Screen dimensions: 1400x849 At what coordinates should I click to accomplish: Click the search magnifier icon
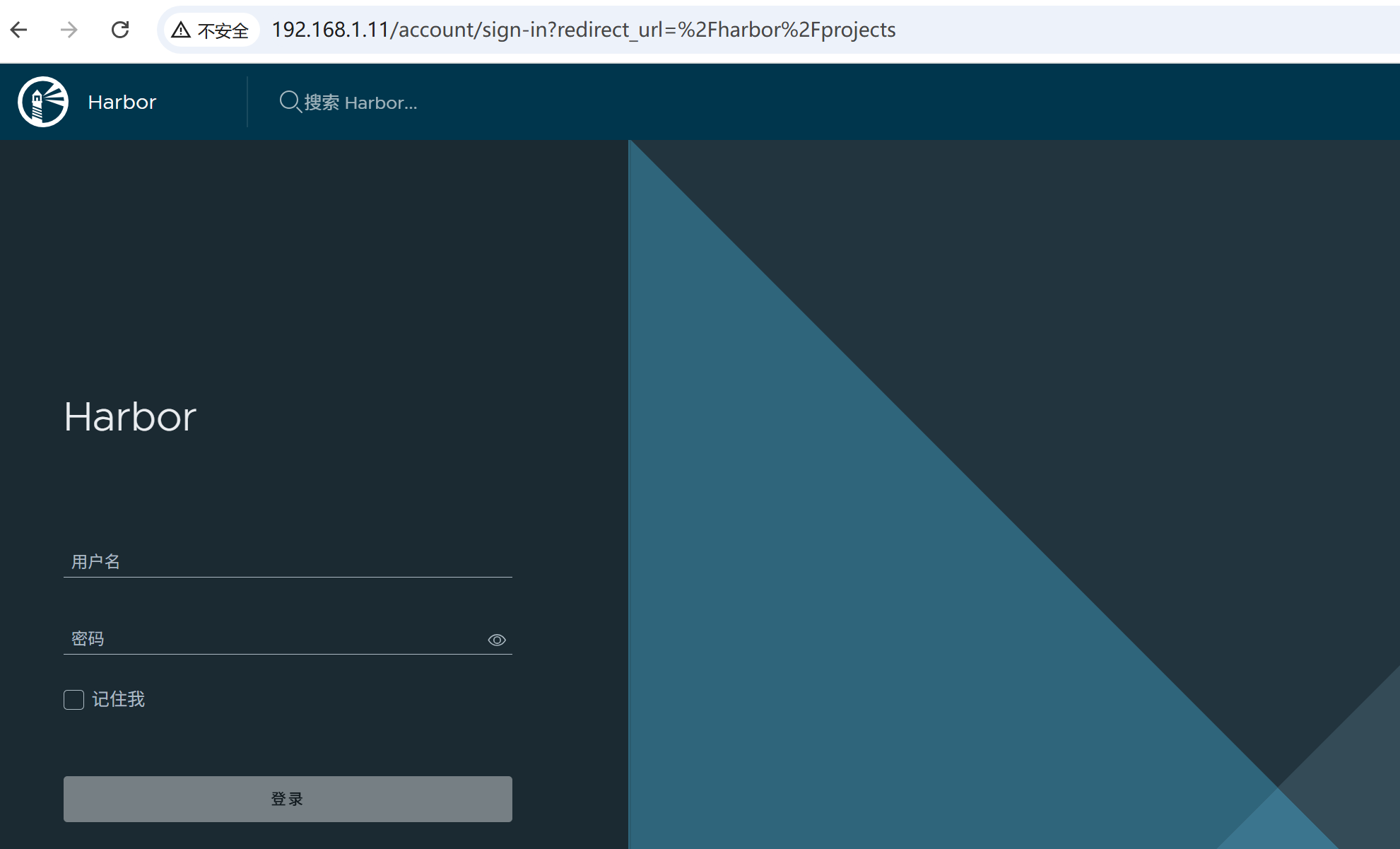click(x=290, y=102)
